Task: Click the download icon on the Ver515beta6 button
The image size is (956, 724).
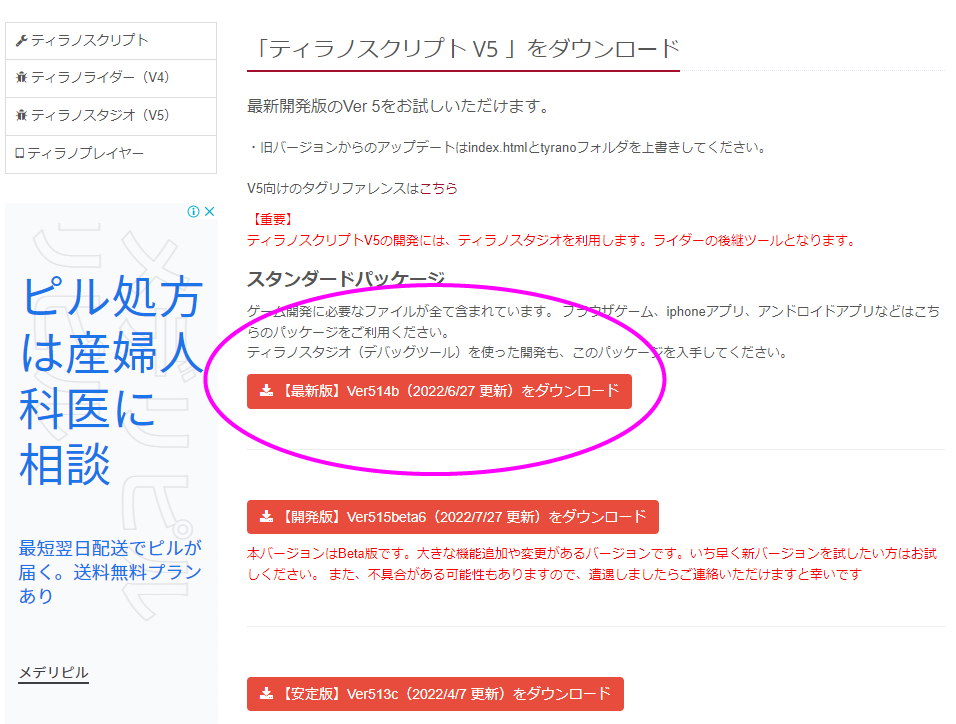Action: click(266, 517)
